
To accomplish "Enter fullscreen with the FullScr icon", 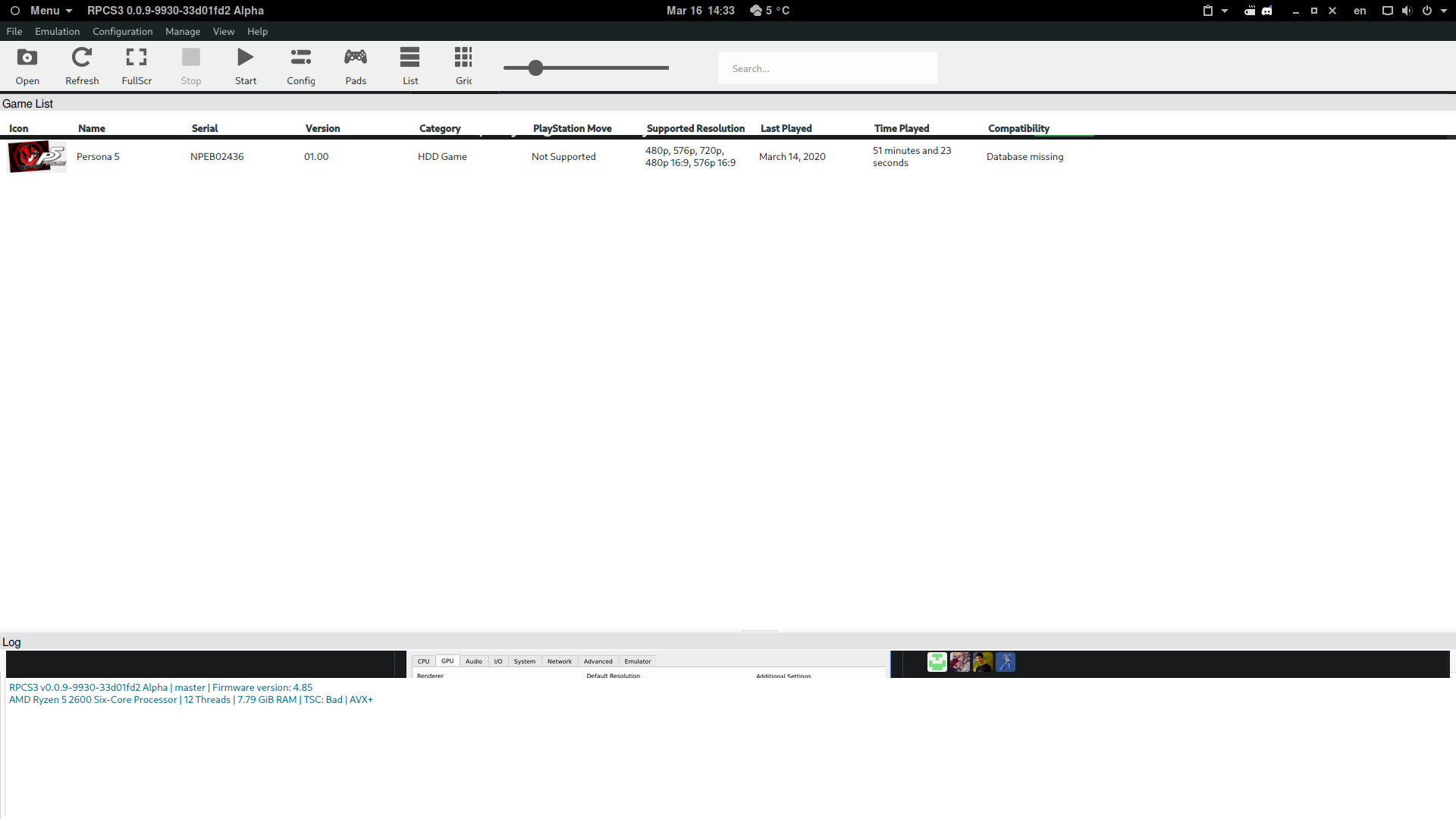I will pyautogui.click(x=136, y=65).
